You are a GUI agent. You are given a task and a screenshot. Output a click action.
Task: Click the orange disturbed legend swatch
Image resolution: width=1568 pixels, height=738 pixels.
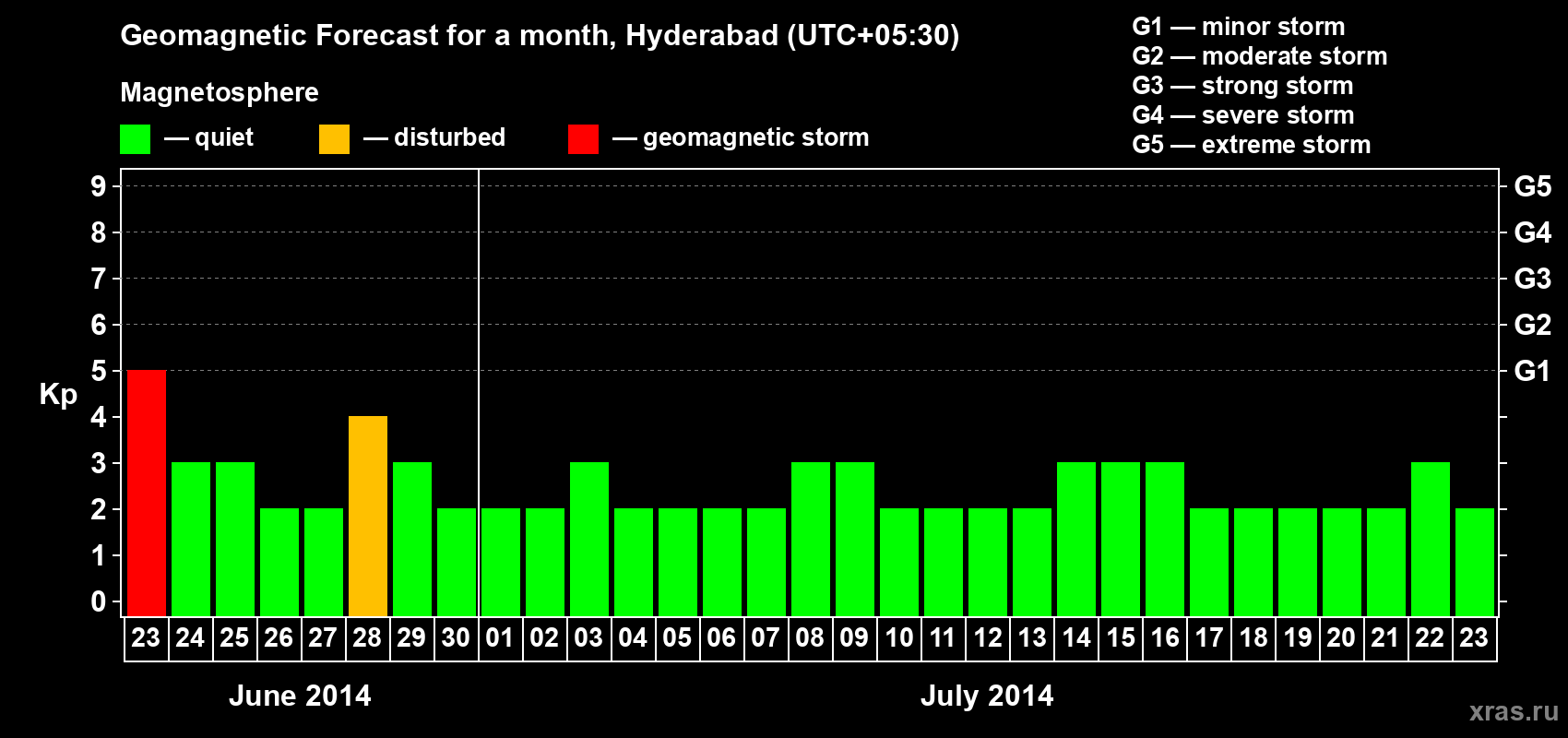point(334,139)
